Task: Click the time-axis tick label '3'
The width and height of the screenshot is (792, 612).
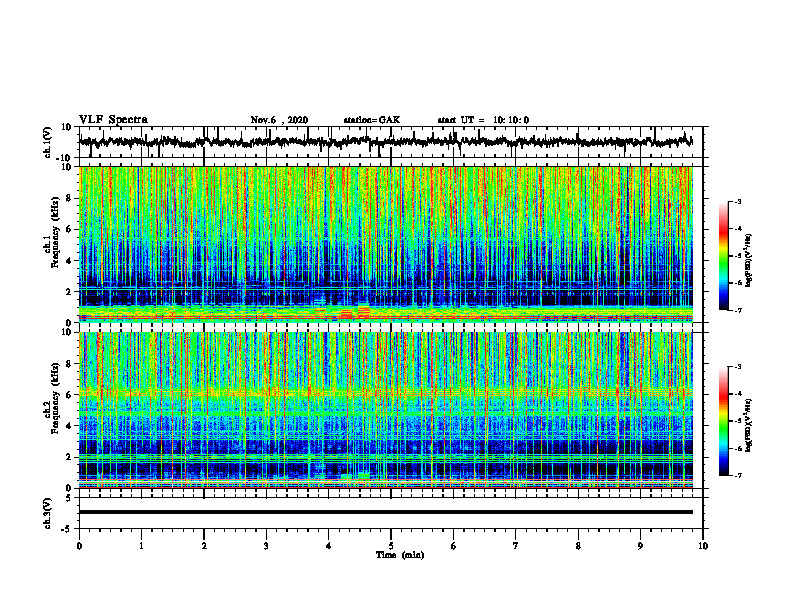Action: tap(266, 546)
